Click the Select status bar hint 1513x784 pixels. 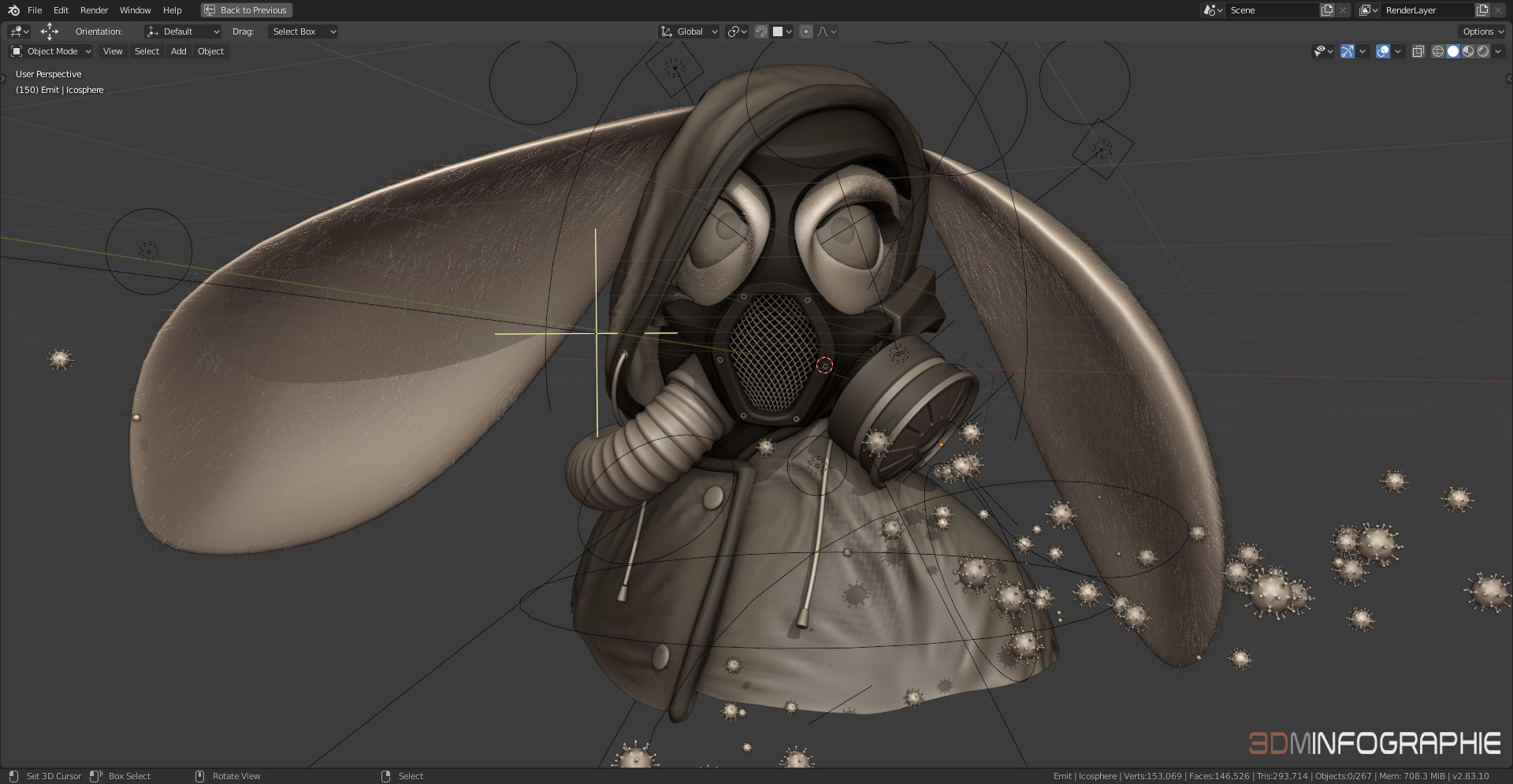pyautogui.click(x=411, y=776)
